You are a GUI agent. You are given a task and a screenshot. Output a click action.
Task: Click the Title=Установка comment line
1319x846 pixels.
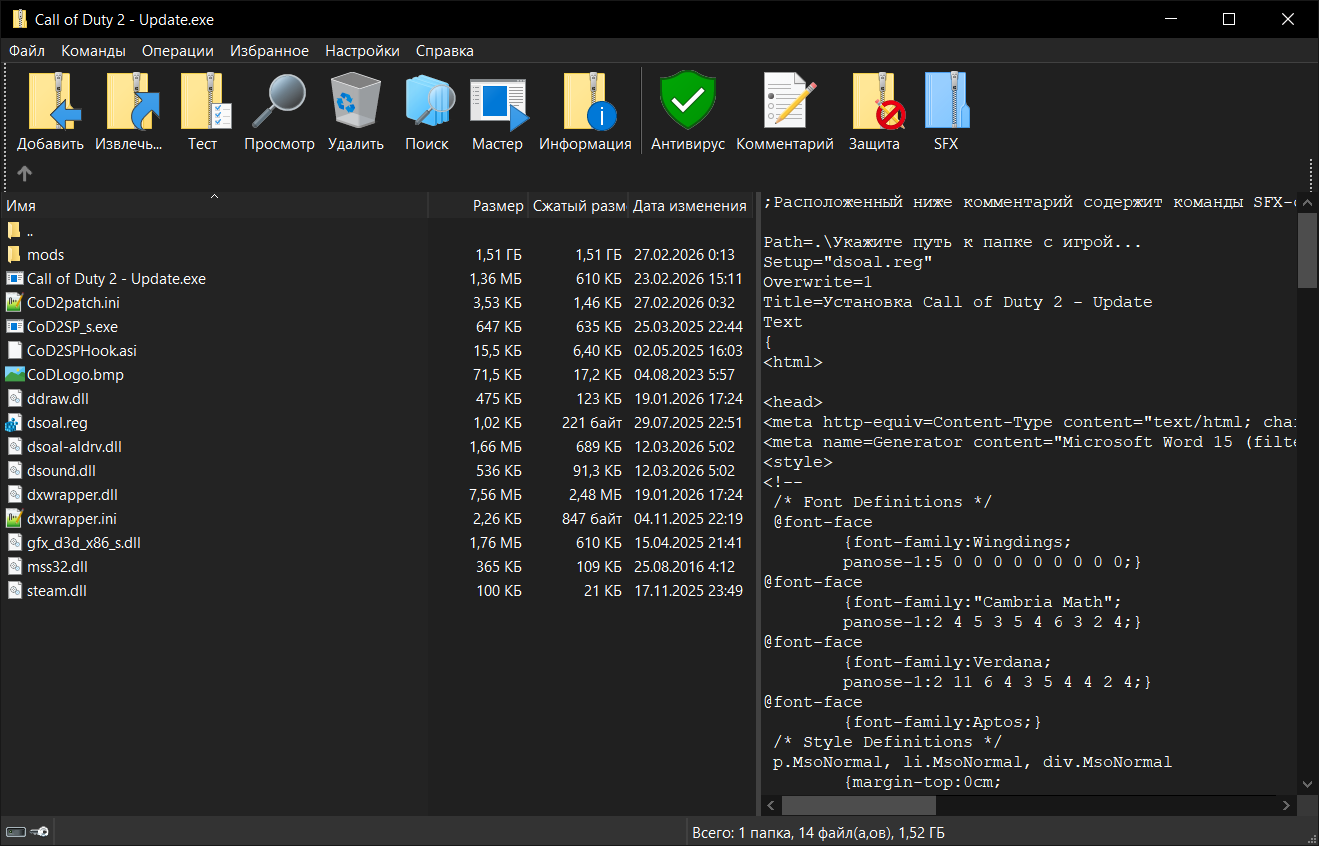tap(957, 302)
